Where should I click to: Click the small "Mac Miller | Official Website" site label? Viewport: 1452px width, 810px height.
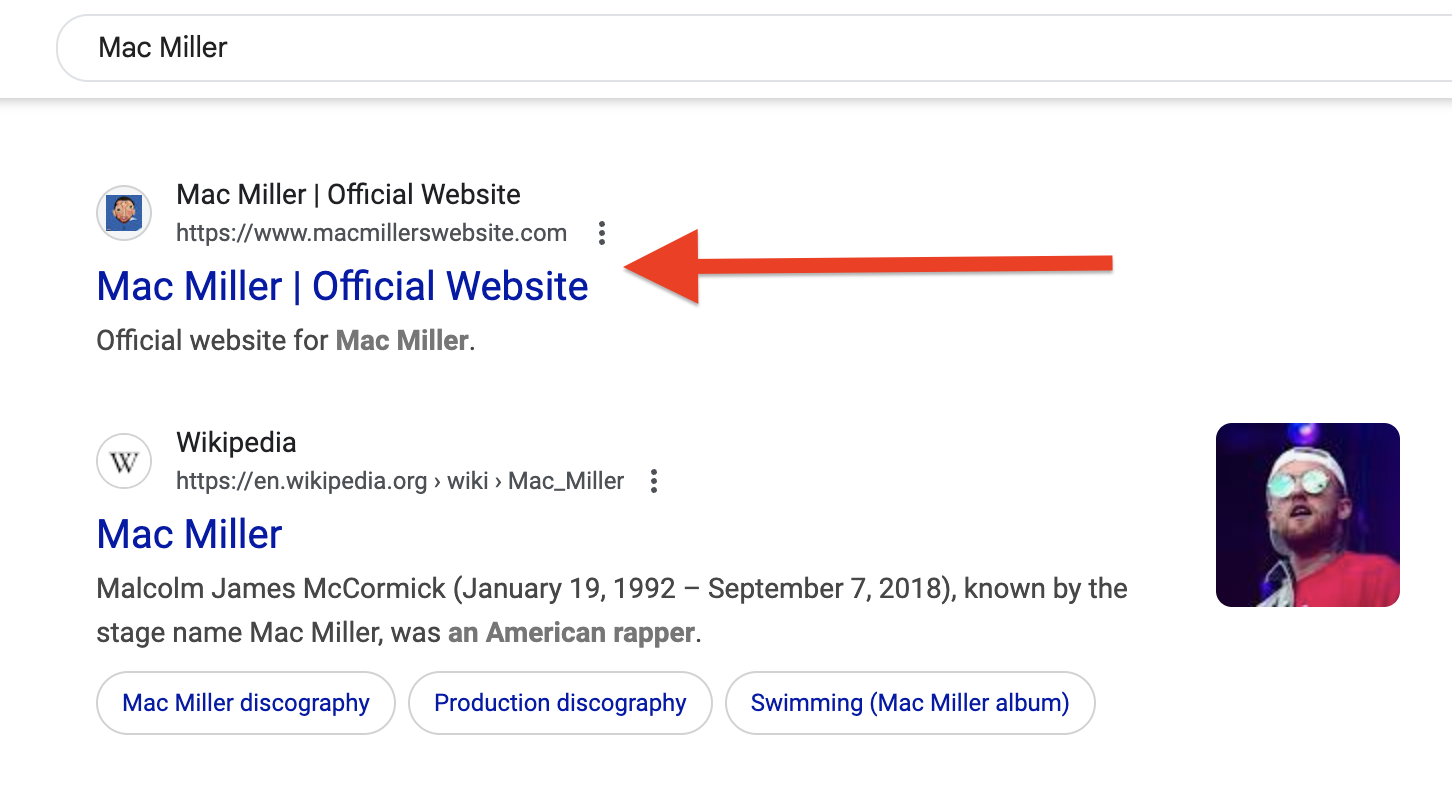tap(348, 194)
